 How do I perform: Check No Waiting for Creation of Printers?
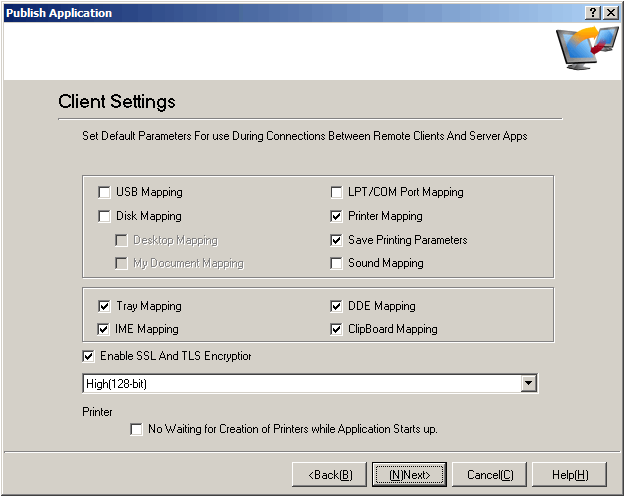coord(137,429)
